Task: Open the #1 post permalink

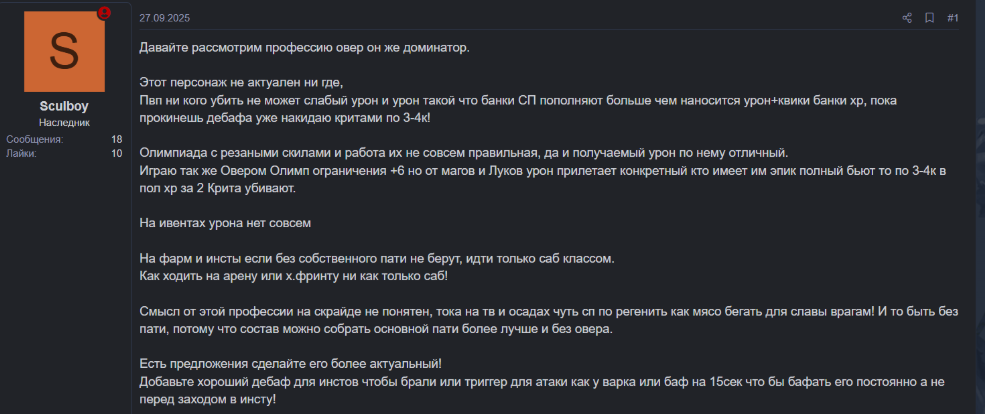Action: [x=952, y=18]
